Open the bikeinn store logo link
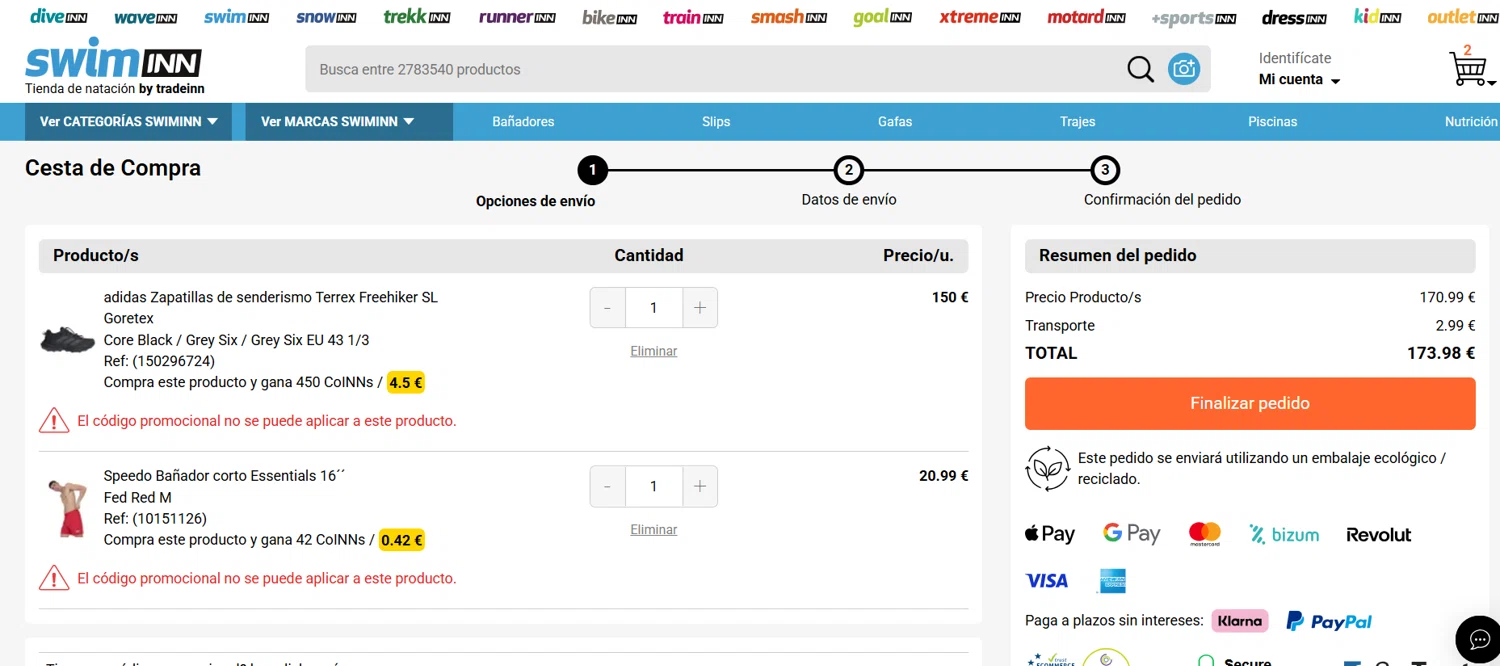Viewport: 1500px width, 666px height. [610, 17]
